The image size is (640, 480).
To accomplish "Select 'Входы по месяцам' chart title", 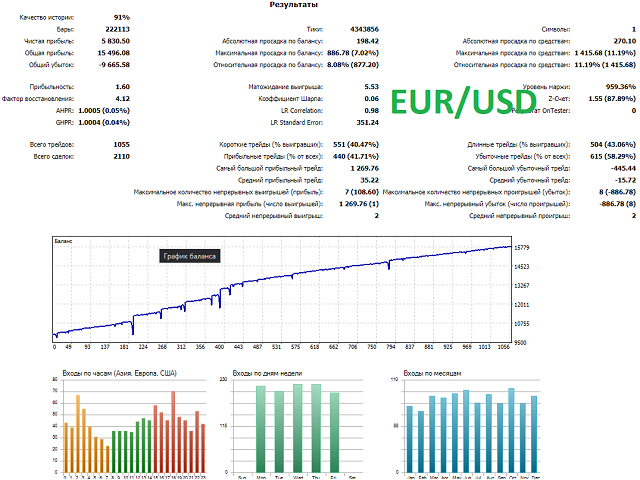I will tap(432, 373).
